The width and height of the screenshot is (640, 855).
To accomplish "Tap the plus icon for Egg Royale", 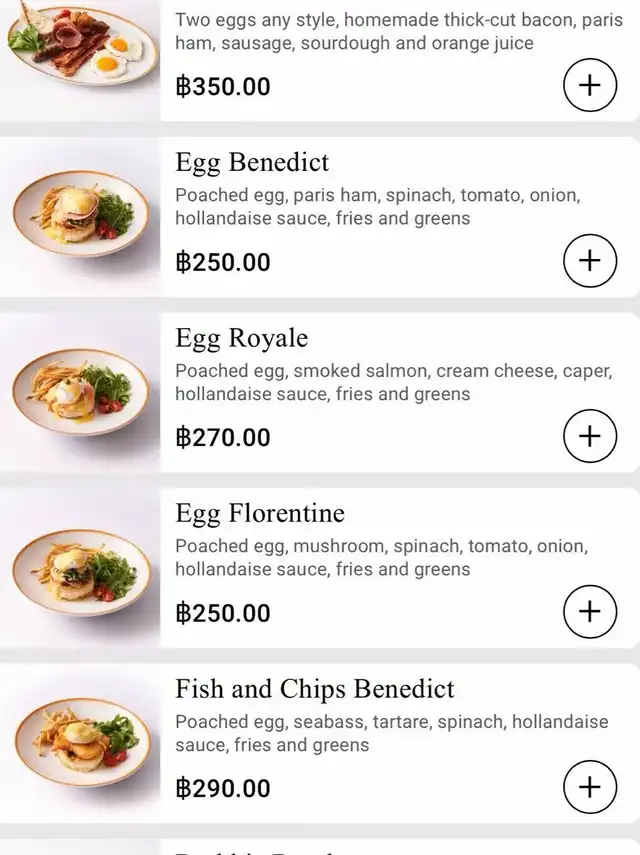I will click(x=590, y=436).
